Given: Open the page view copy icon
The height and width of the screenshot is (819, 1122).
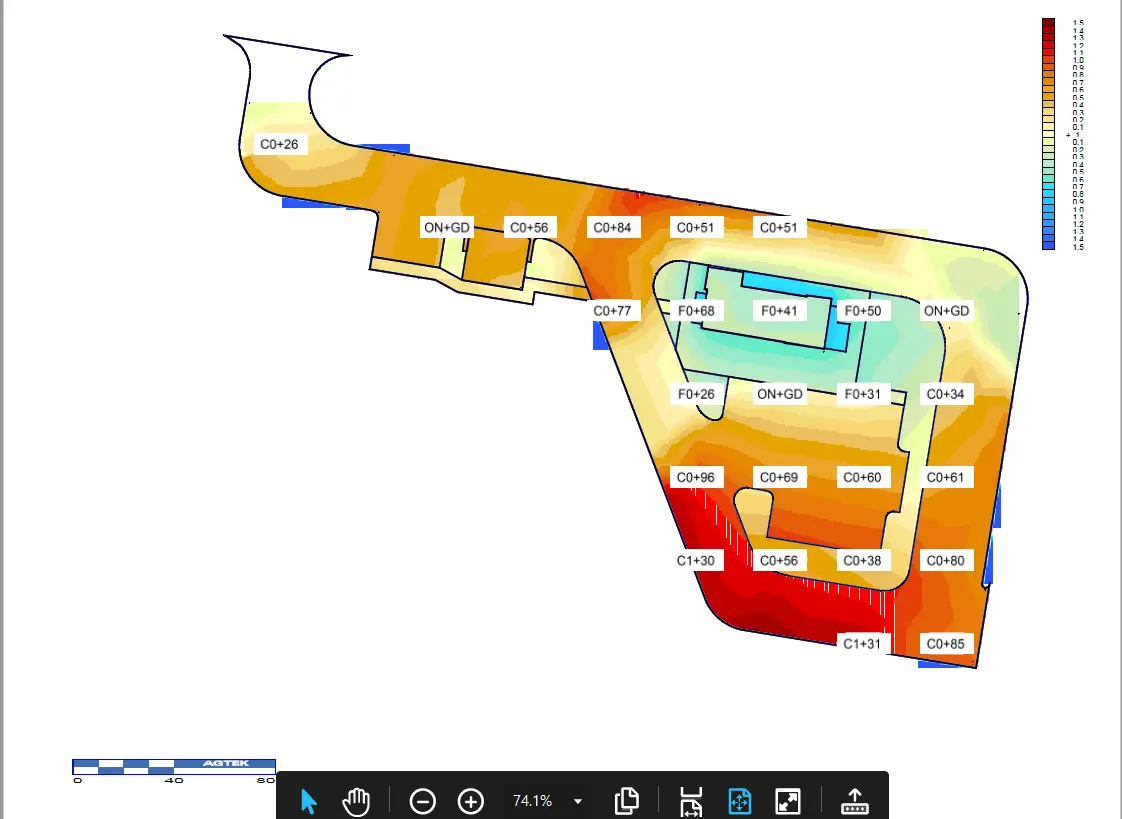Looking at the screenshot, I should (626, 801).
